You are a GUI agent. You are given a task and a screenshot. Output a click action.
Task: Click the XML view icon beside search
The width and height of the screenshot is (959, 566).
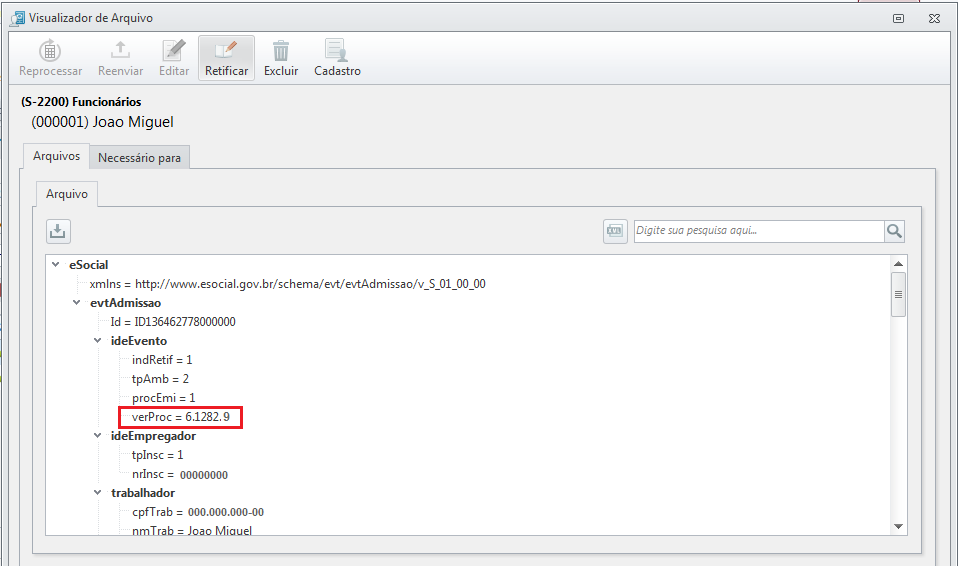[615, 231]
